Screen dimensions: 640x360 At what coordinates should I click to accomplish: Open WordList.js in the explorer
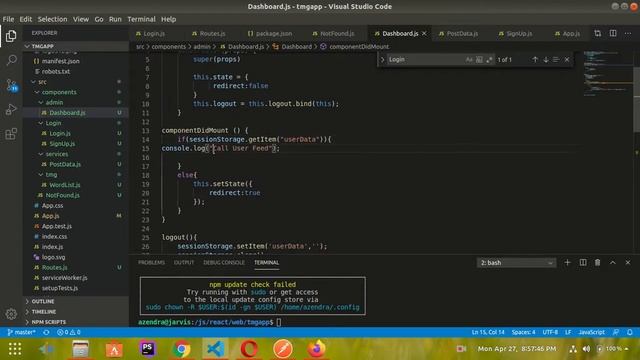click(x=64, y=185)
